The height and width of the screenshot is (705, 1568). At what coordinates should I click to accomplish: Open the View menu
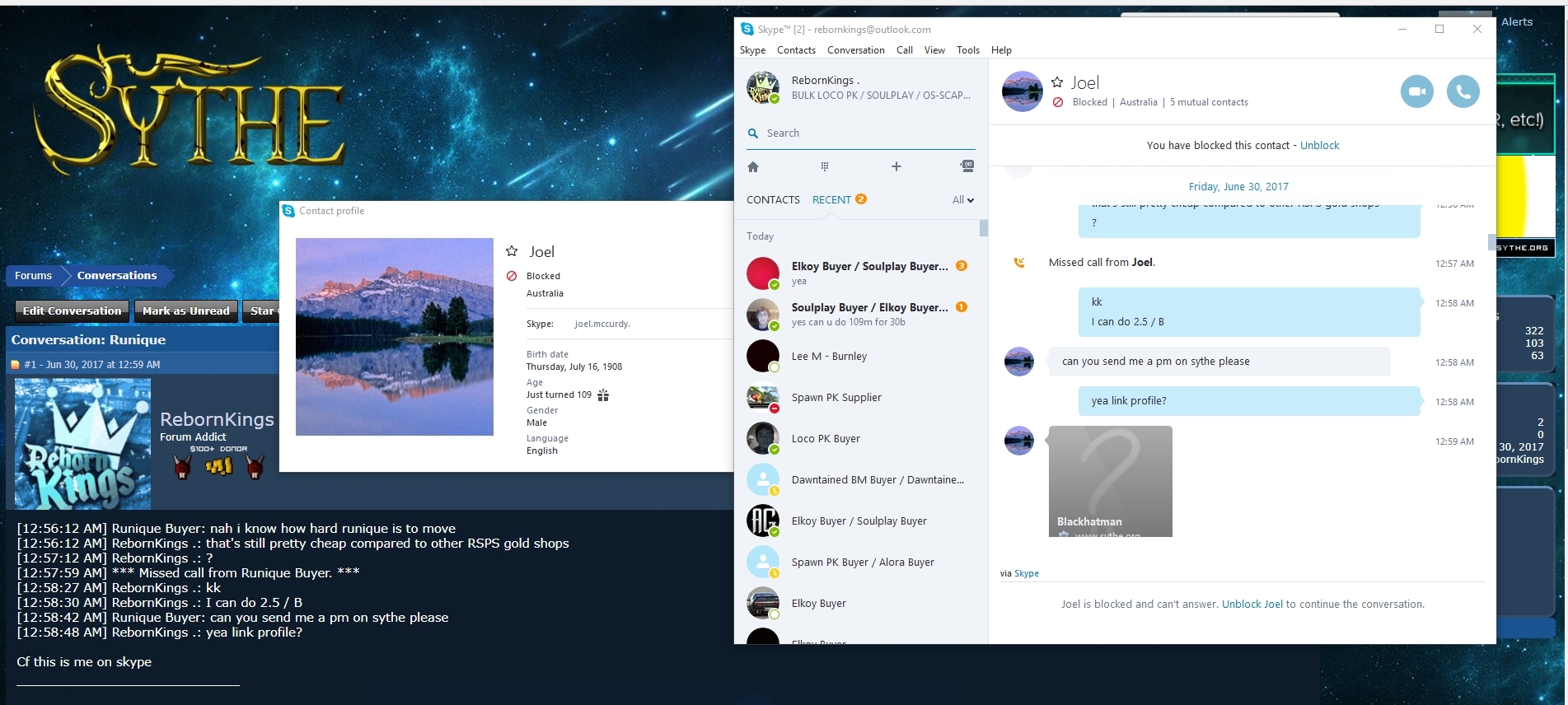pyautogui.click(x=934, y=50)
